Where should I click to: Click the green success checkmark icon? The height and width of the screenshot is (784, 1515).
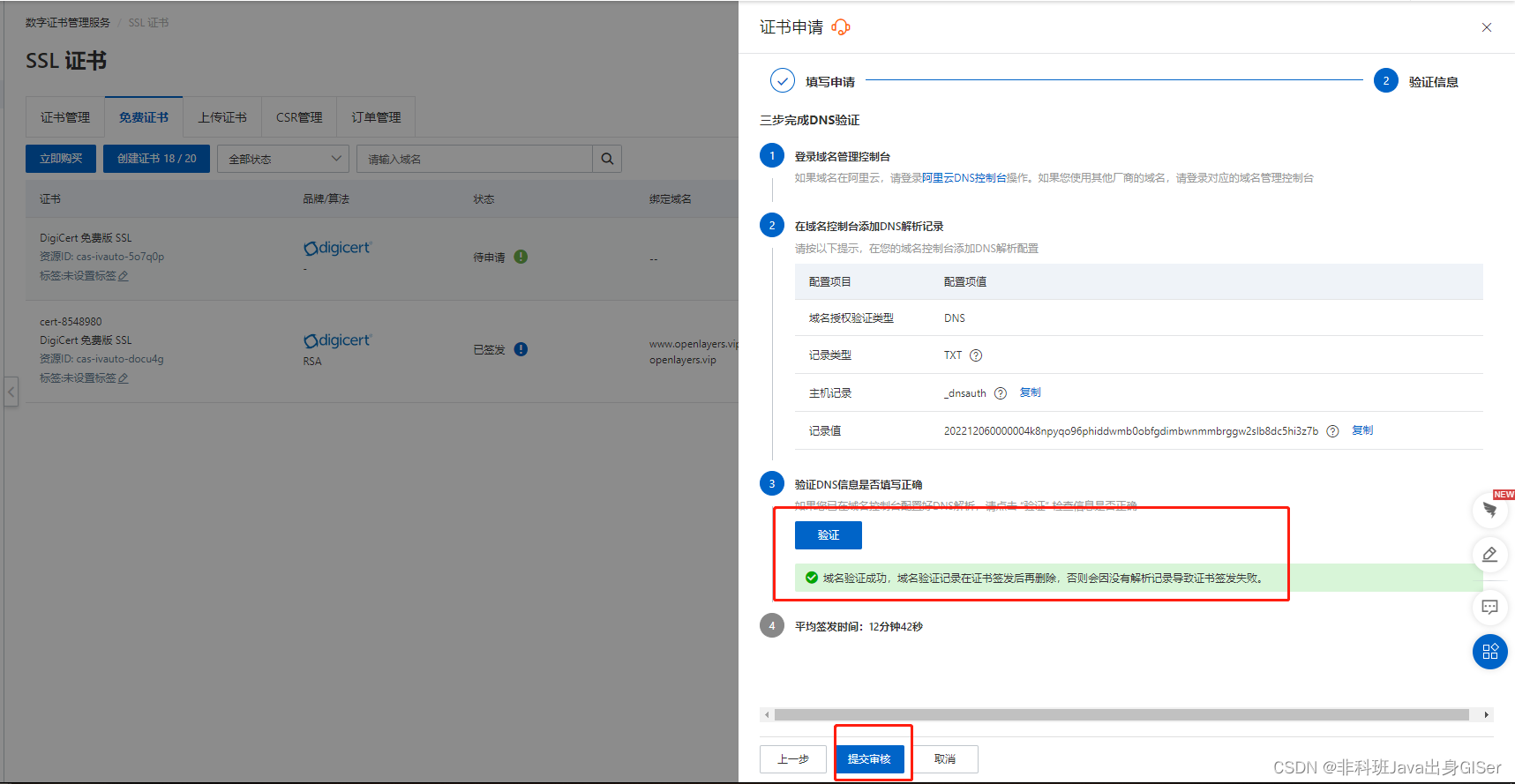812,578
